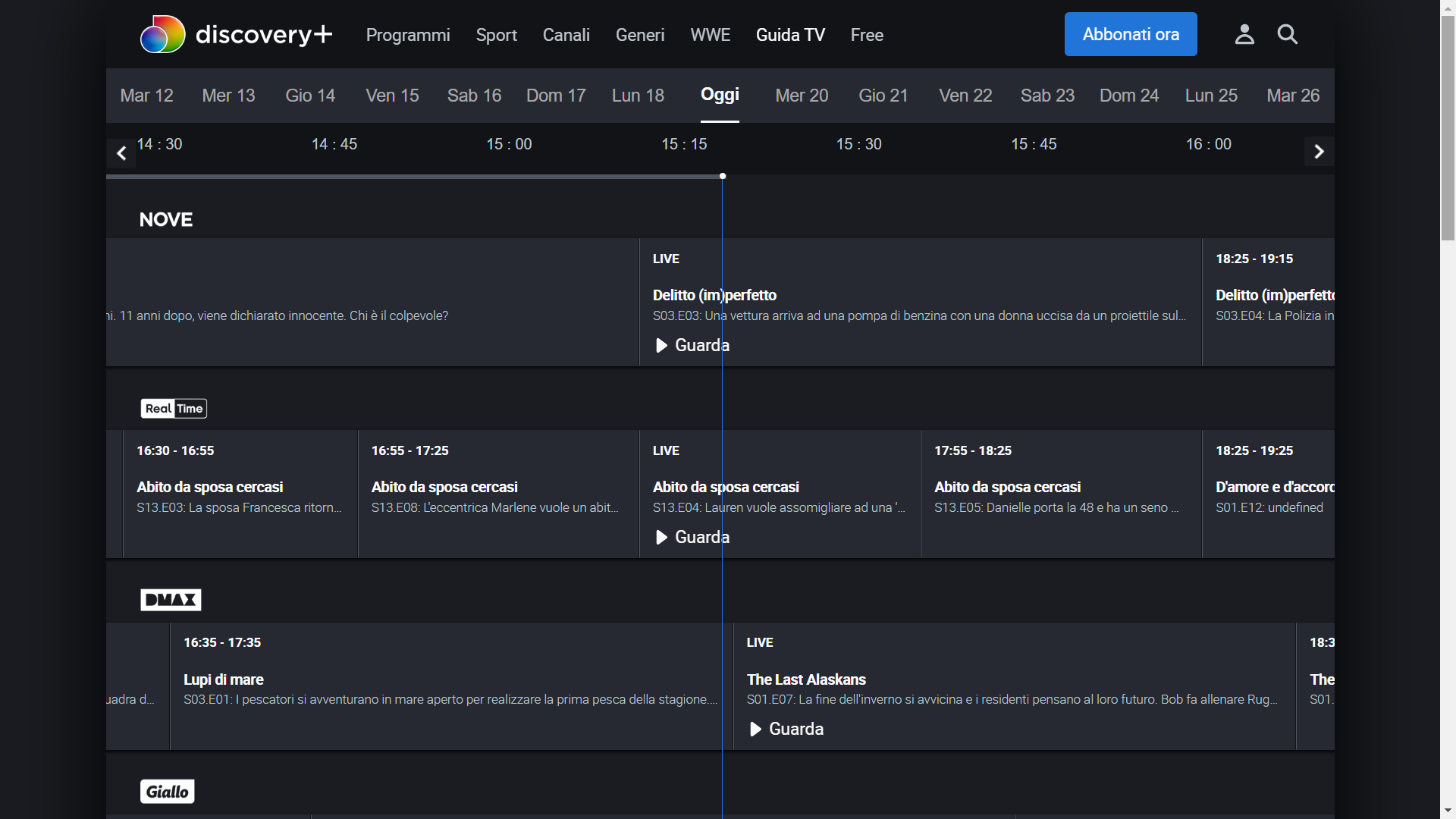Watch live Abito da sposa cercasi
1456x819 pixels.
pos(692,538)
